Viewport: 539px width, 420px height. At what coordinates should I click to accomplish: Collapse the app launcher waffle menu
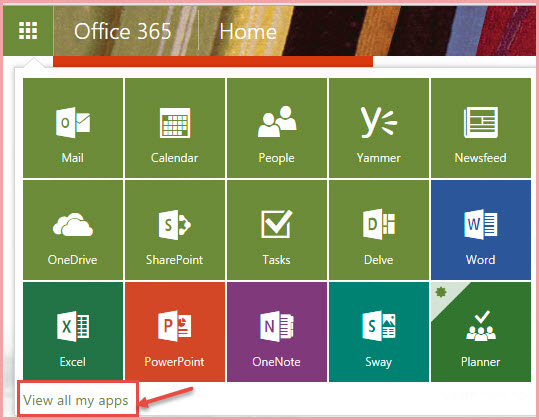click(x=28, y=31)
